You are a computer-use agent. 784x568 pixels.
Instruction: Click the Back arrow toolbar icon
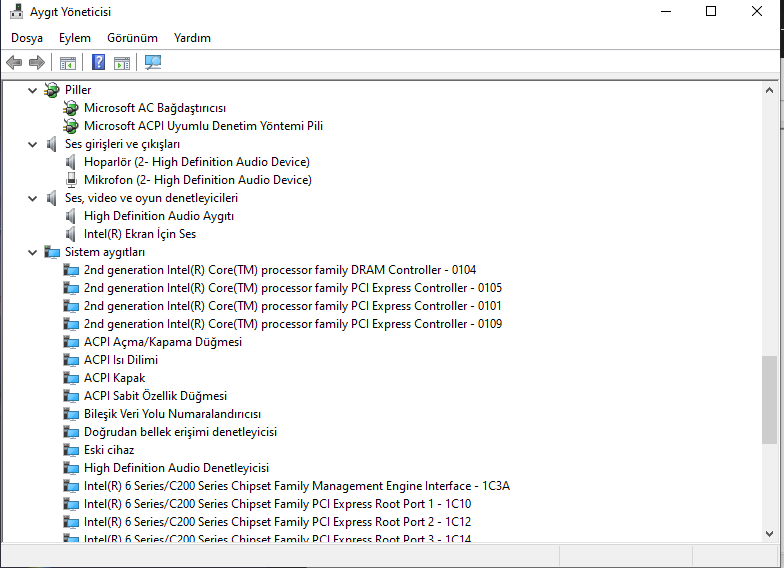tap(14, 62)
